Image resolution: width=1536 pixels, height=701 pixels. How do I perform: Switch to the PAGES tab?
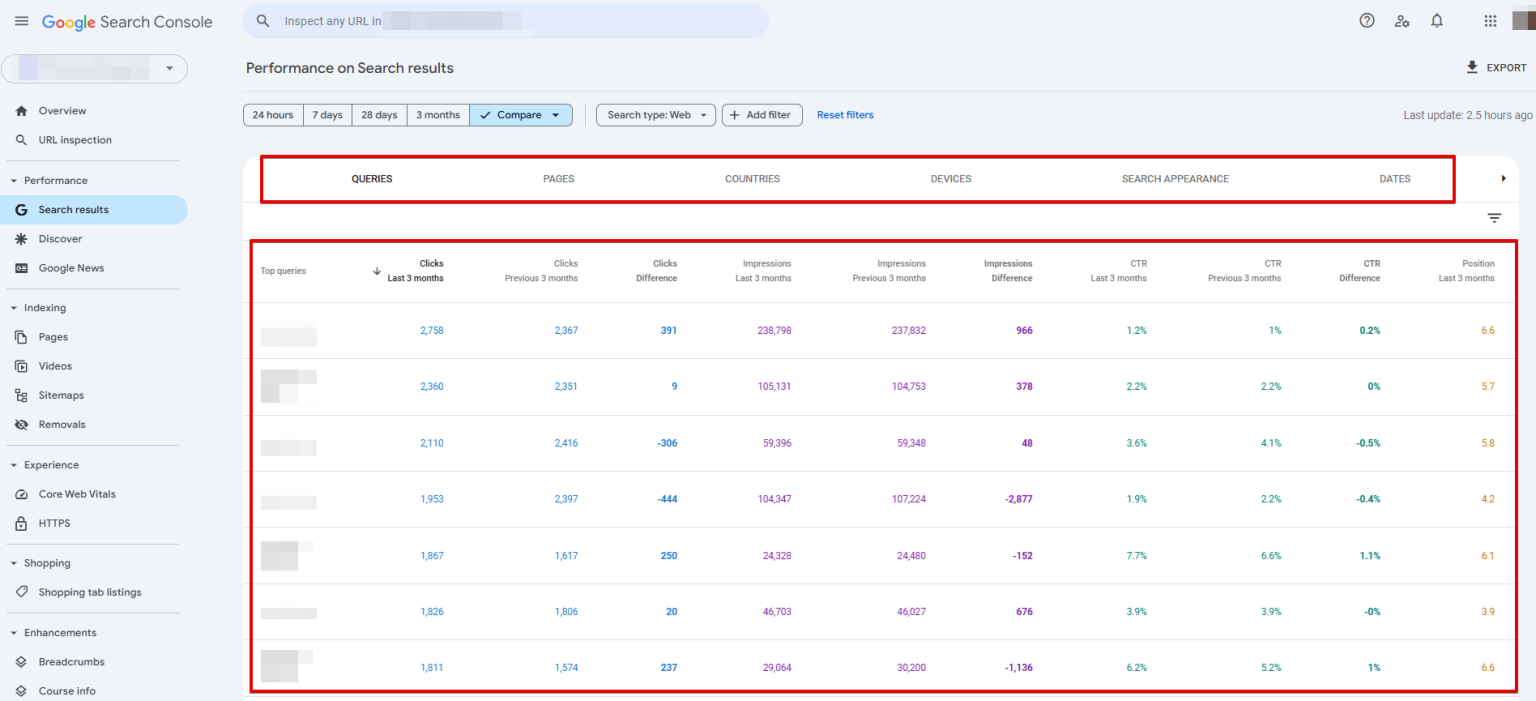(x=558, y=178)
